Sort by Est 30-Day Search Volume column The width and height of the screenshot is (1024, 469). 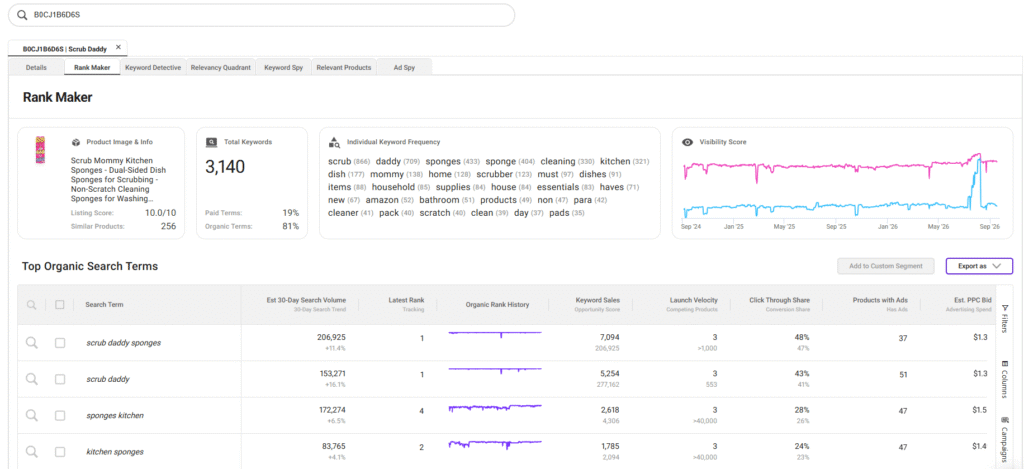(x=306, y=300)
